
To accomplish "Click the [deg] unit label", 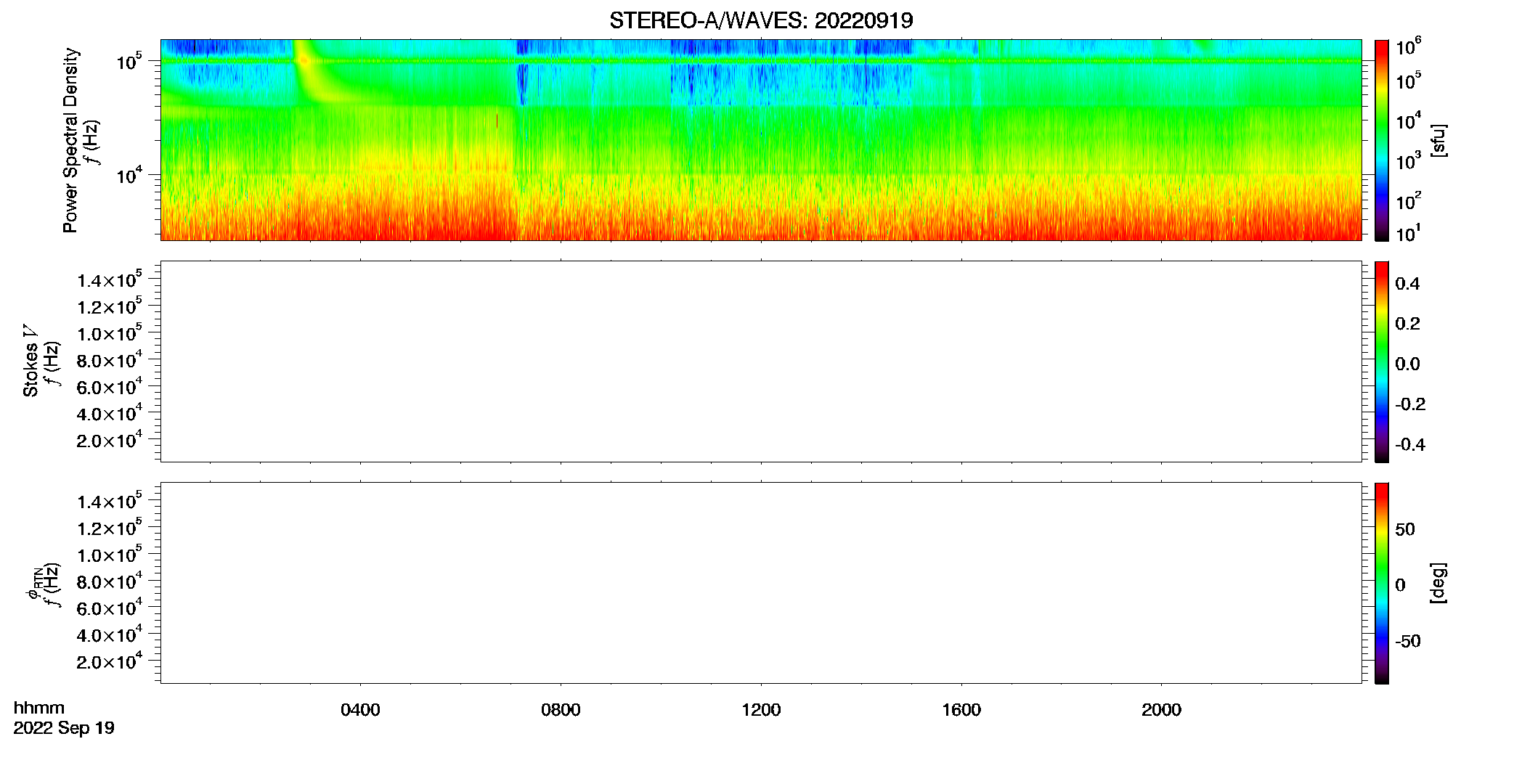I will tap(1438, 583).
